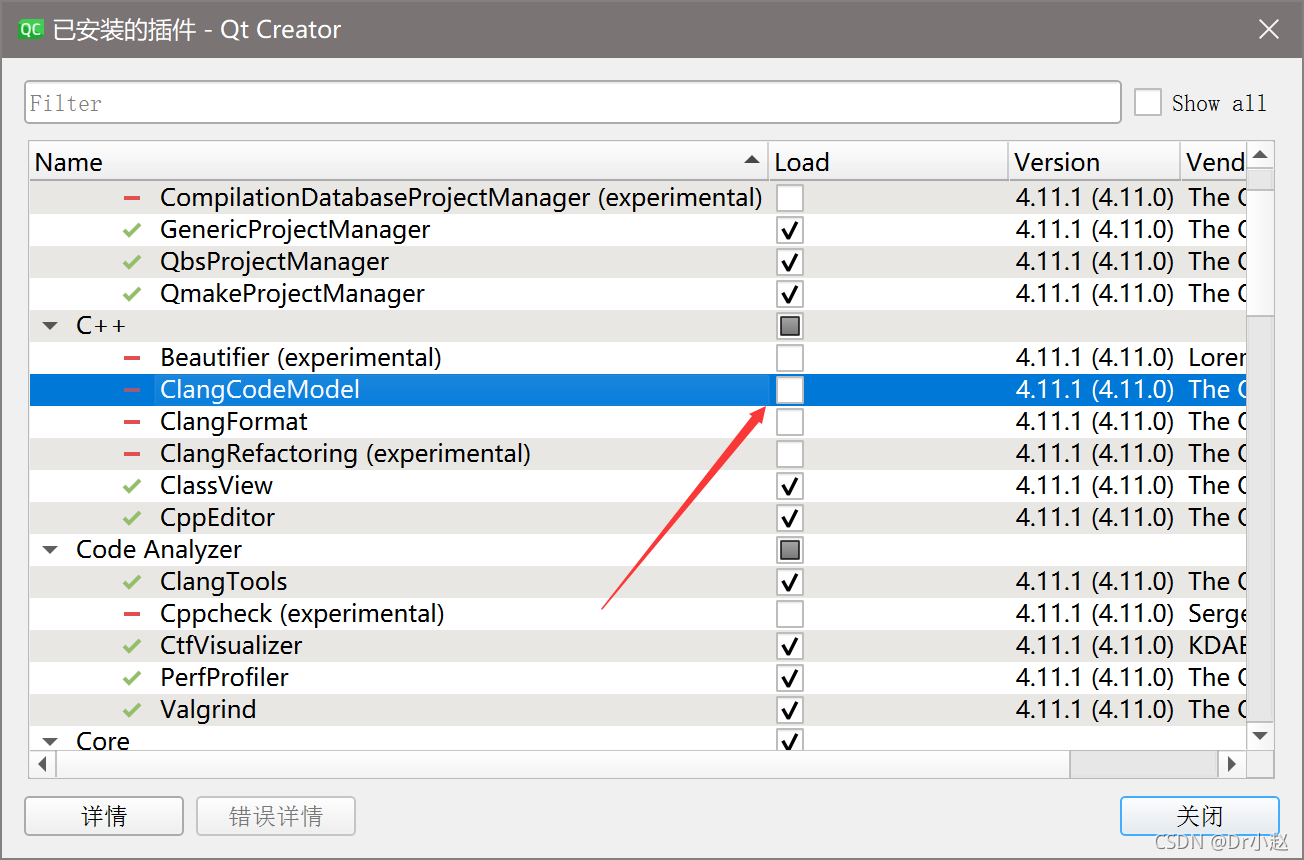Uncheck Load for QbsProjectManager
This screenshot has width=1304, height=860.
click(x=790, y=262)
